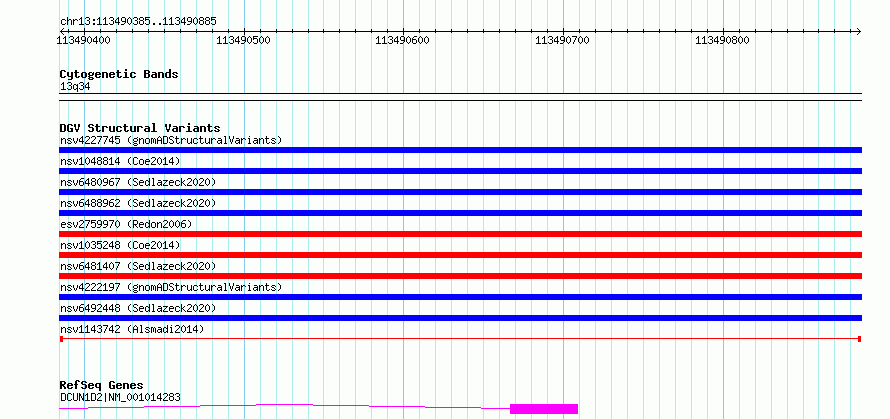The width and height of the screenshot is (890, 419).
Task: Click the right arrowhead of the ruler
Action: pos(858,31)
